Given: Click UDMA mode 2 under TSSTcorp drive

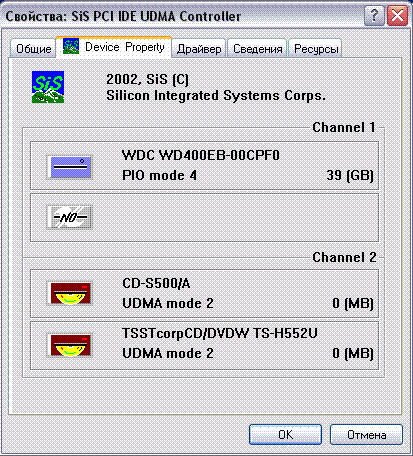Looking at the screenshot, I should coord(168,353).
